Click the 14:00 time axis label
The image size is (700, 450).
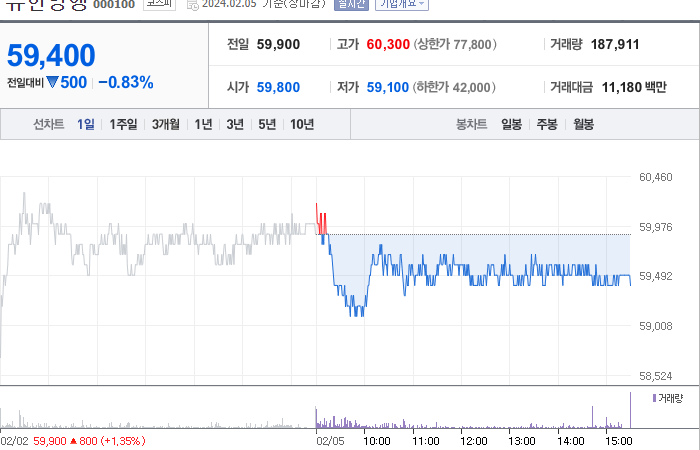[x=571, y=441]
